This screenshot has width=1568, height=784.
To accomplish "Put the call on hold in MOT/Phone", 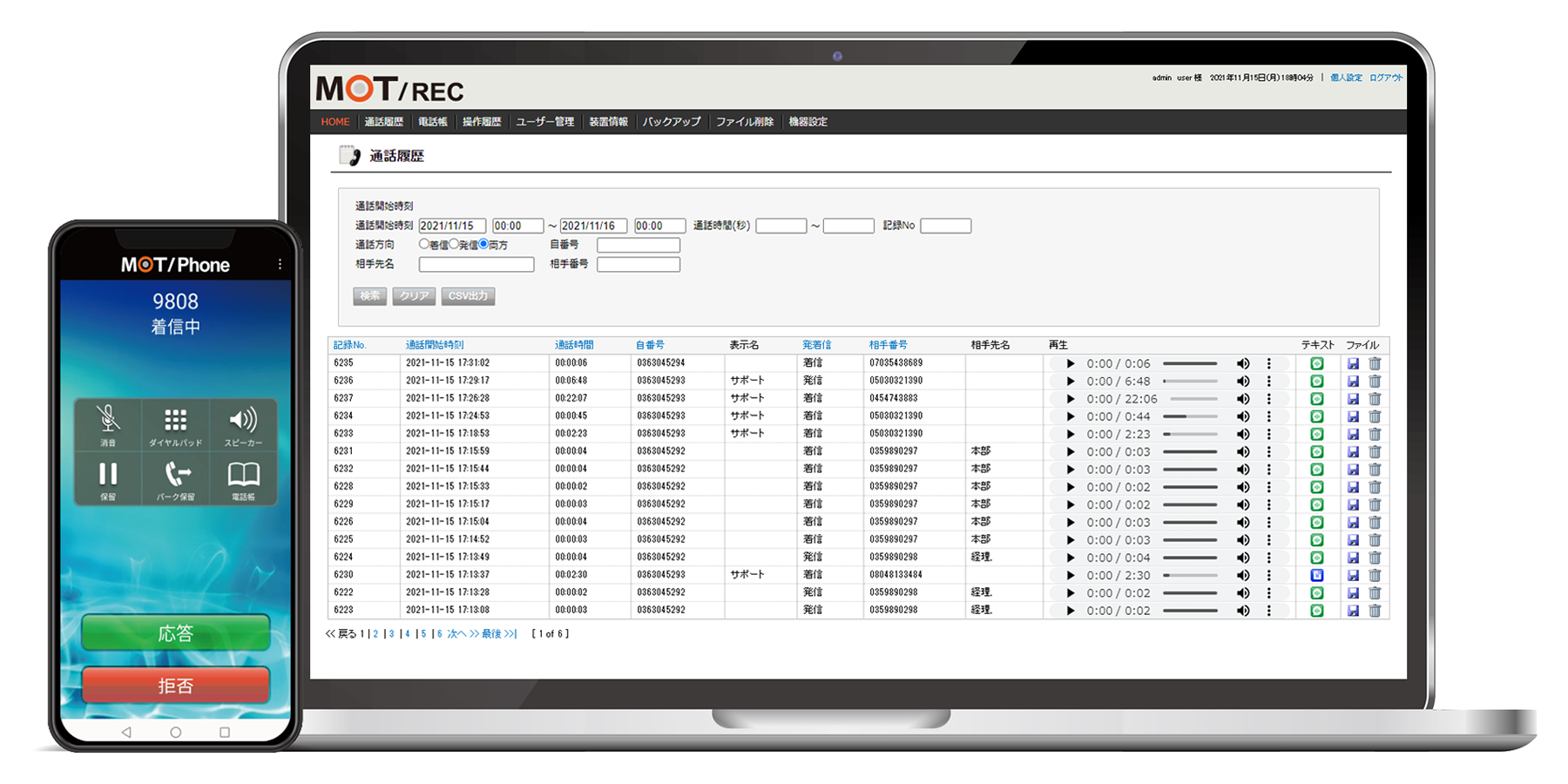I will tap(108, 477).
